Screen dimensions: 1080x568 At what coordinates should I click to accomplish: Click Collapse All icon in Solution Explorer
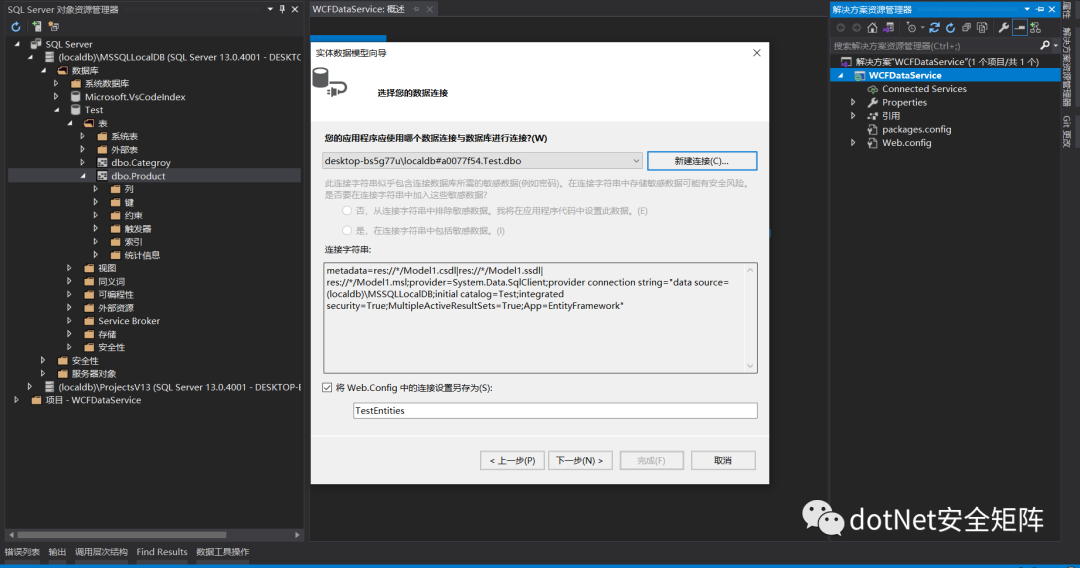(966, 28)
